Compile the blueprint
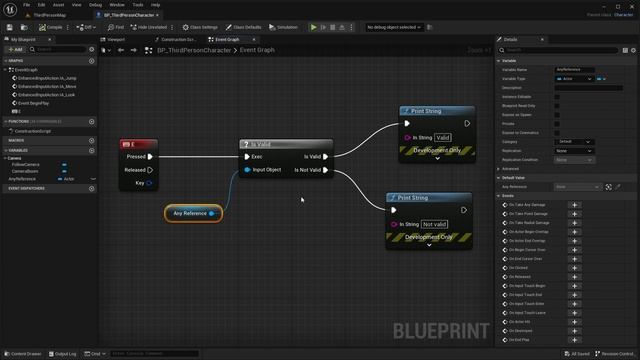This screenshot has height=360, width=640. coord(51,27)
